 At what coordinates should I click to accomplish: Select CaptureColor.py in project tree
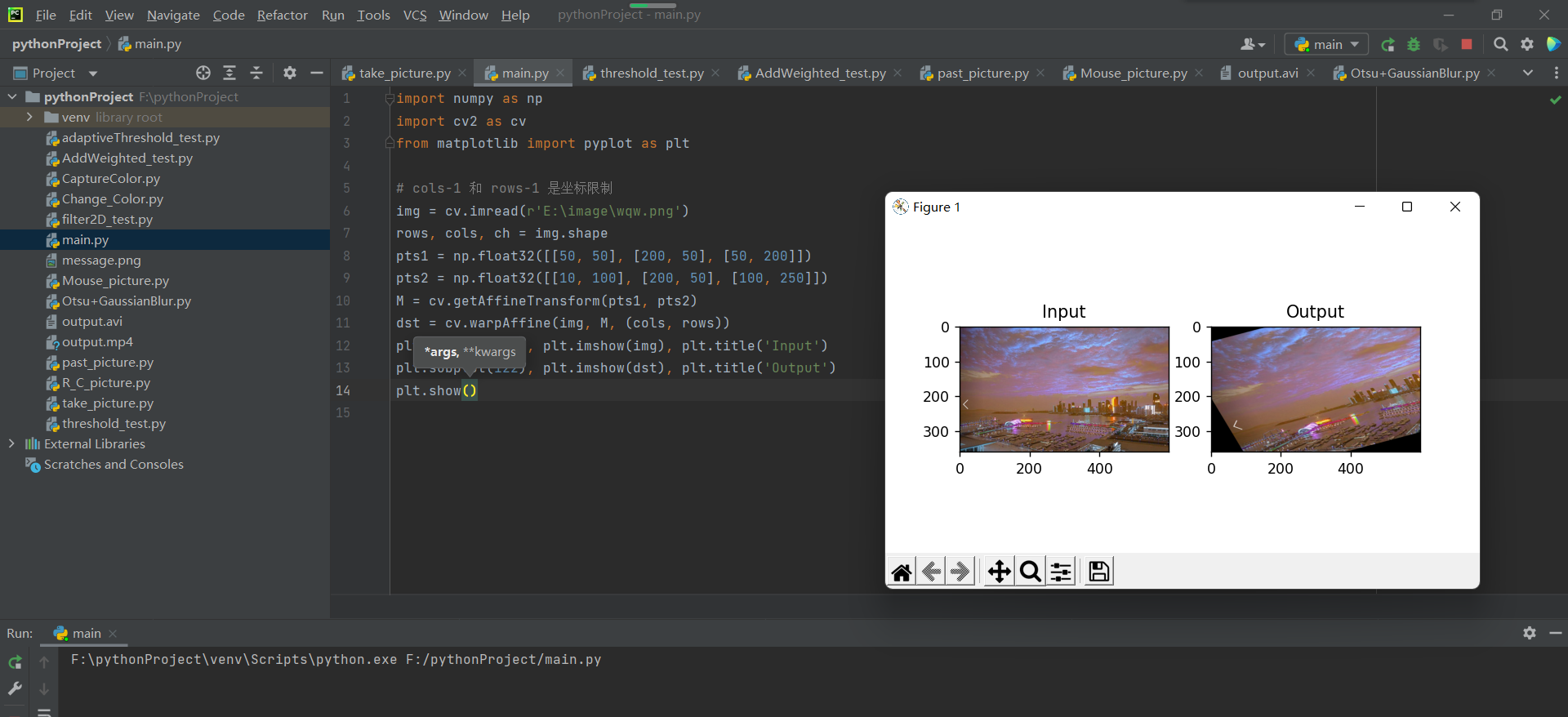pyautogui.click(x=111, y=178)
